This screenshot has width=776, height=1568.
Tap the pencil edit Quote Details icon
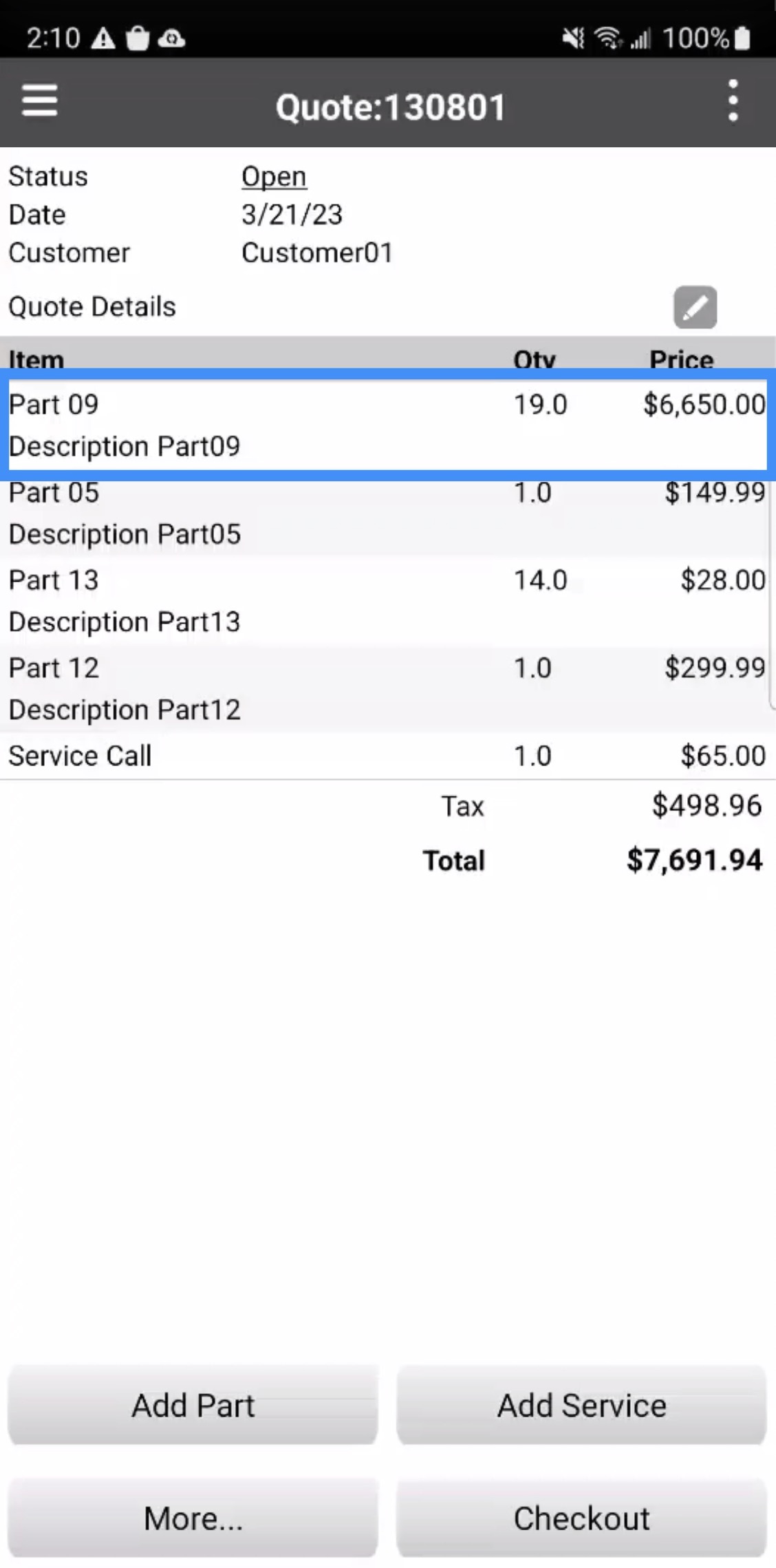coord(695,307)
